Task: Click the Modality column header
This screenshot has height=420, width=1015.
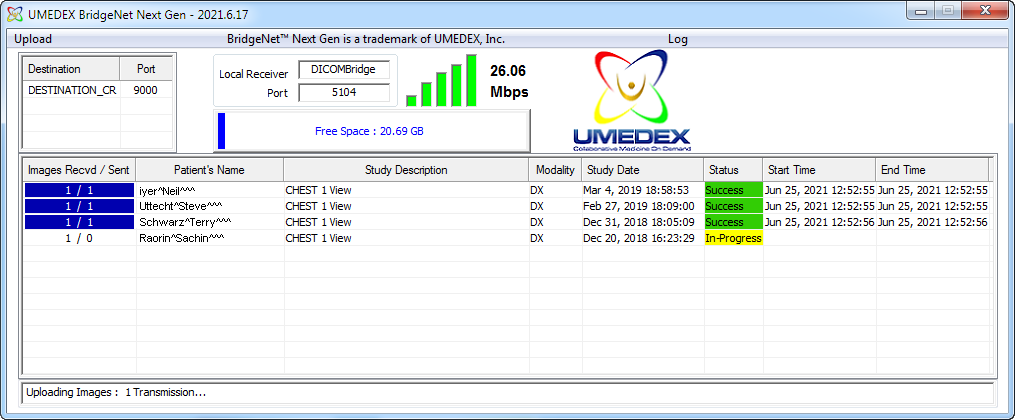Action: pyautogui.click(x=555, y=170)
